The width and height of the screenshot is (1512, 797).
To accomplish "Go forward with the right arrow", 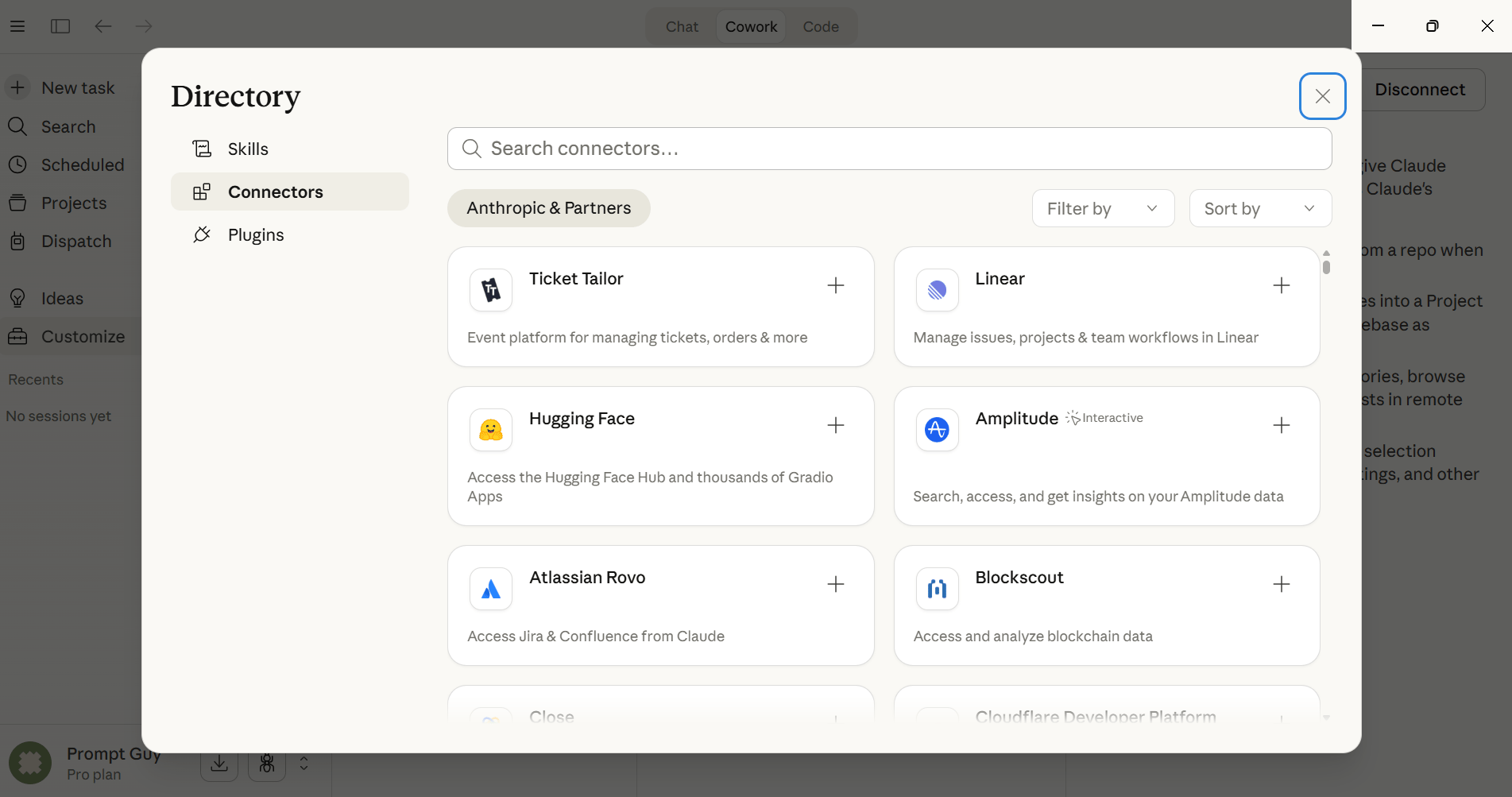I will pyautogui.click(x=144, y=26).
